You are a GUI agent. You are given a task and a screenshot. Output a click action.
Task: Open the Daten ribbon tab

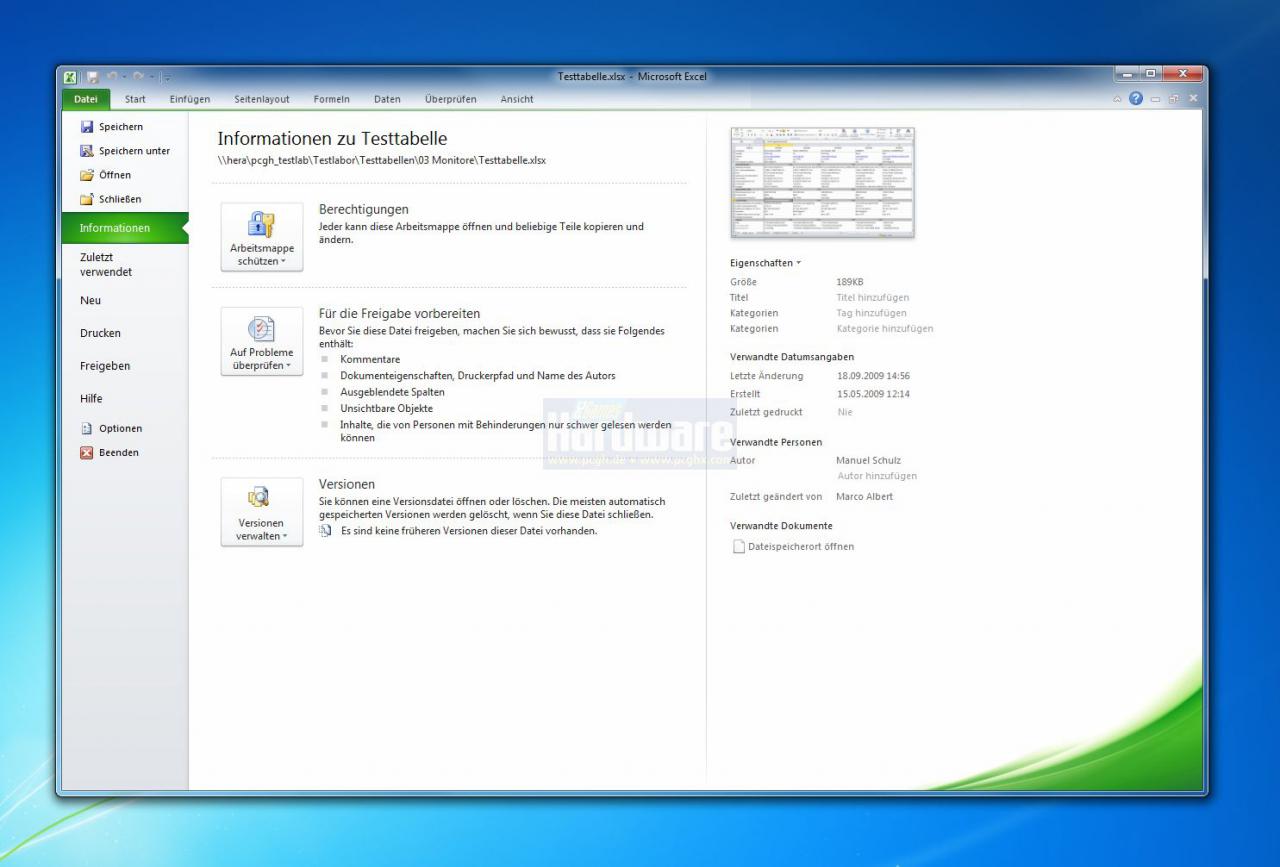(x=387, y=99)
